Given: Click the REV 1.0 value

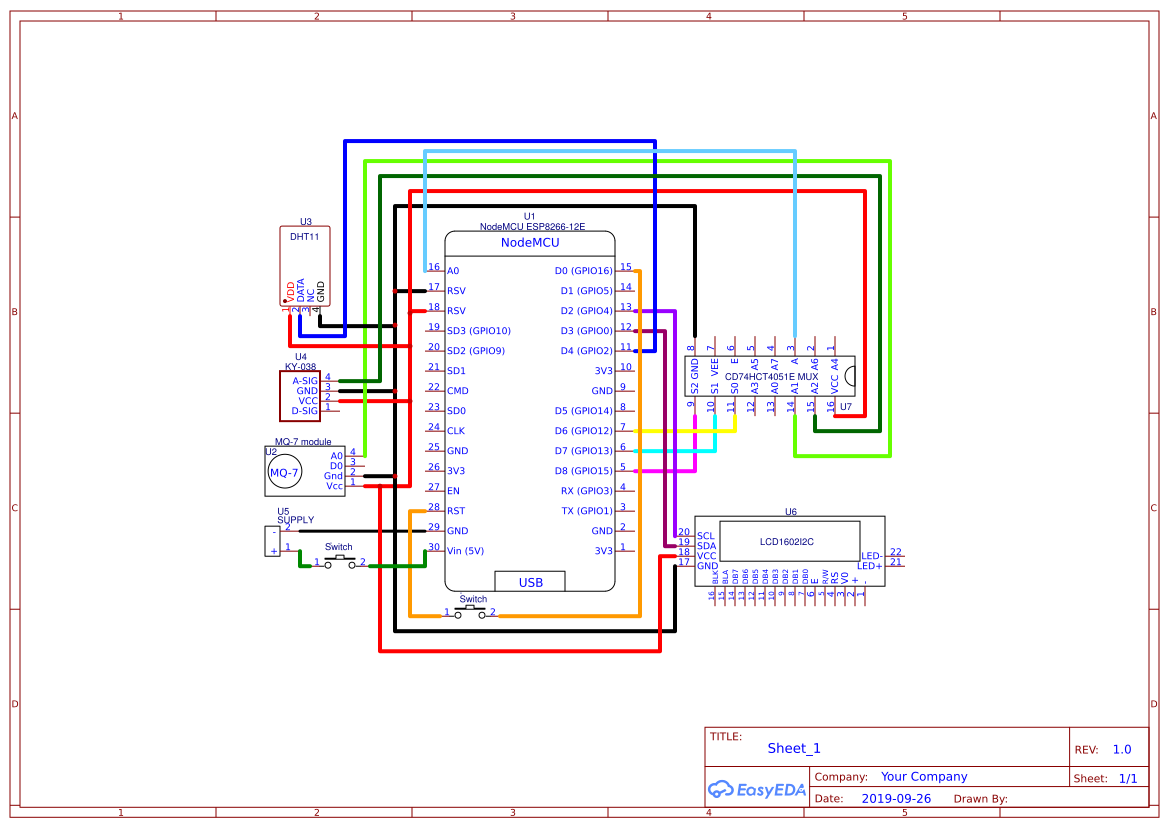Looking at the screenshot, I should tap(1121, 749).
